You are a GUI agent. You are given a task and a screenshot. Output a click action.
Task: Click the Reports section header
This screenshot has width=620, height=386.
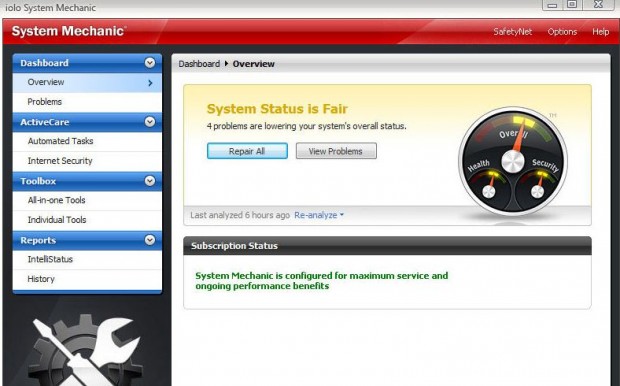pos(87,240)
